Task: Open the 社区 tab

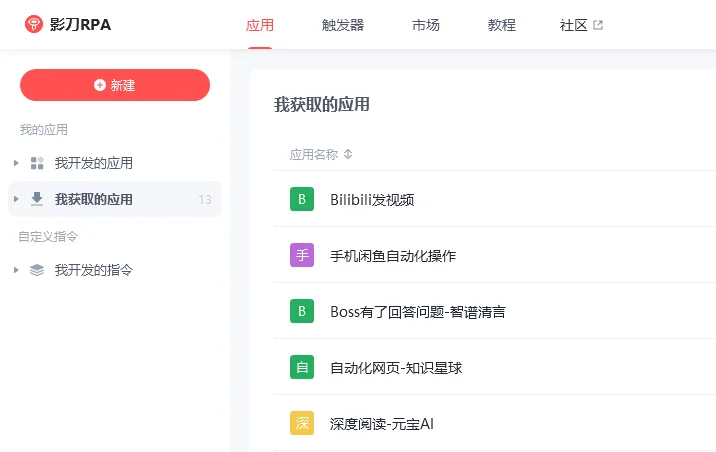Action: pos(574,25)
